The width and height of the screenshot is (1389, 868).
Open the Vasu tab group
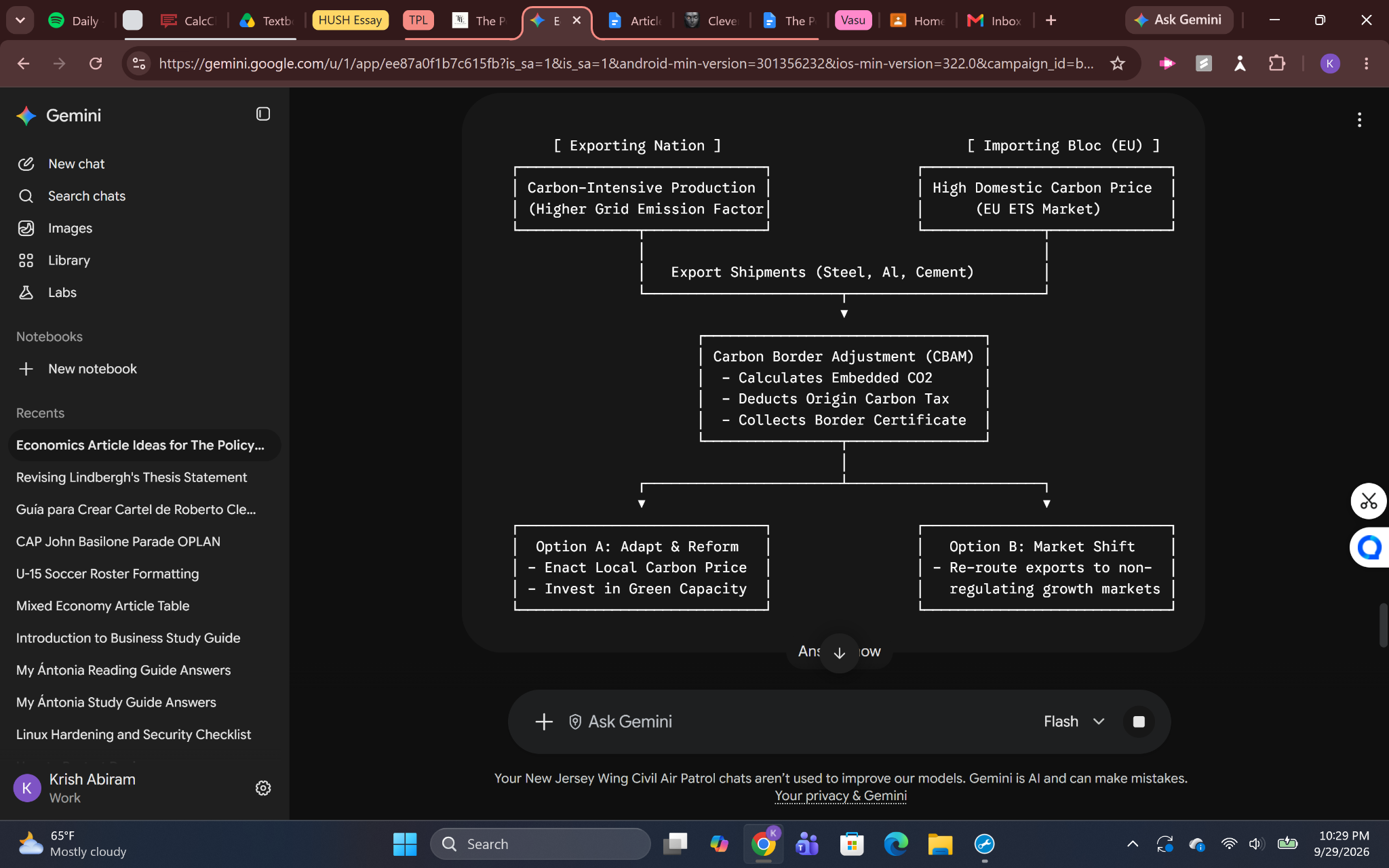tap(853, 20)
